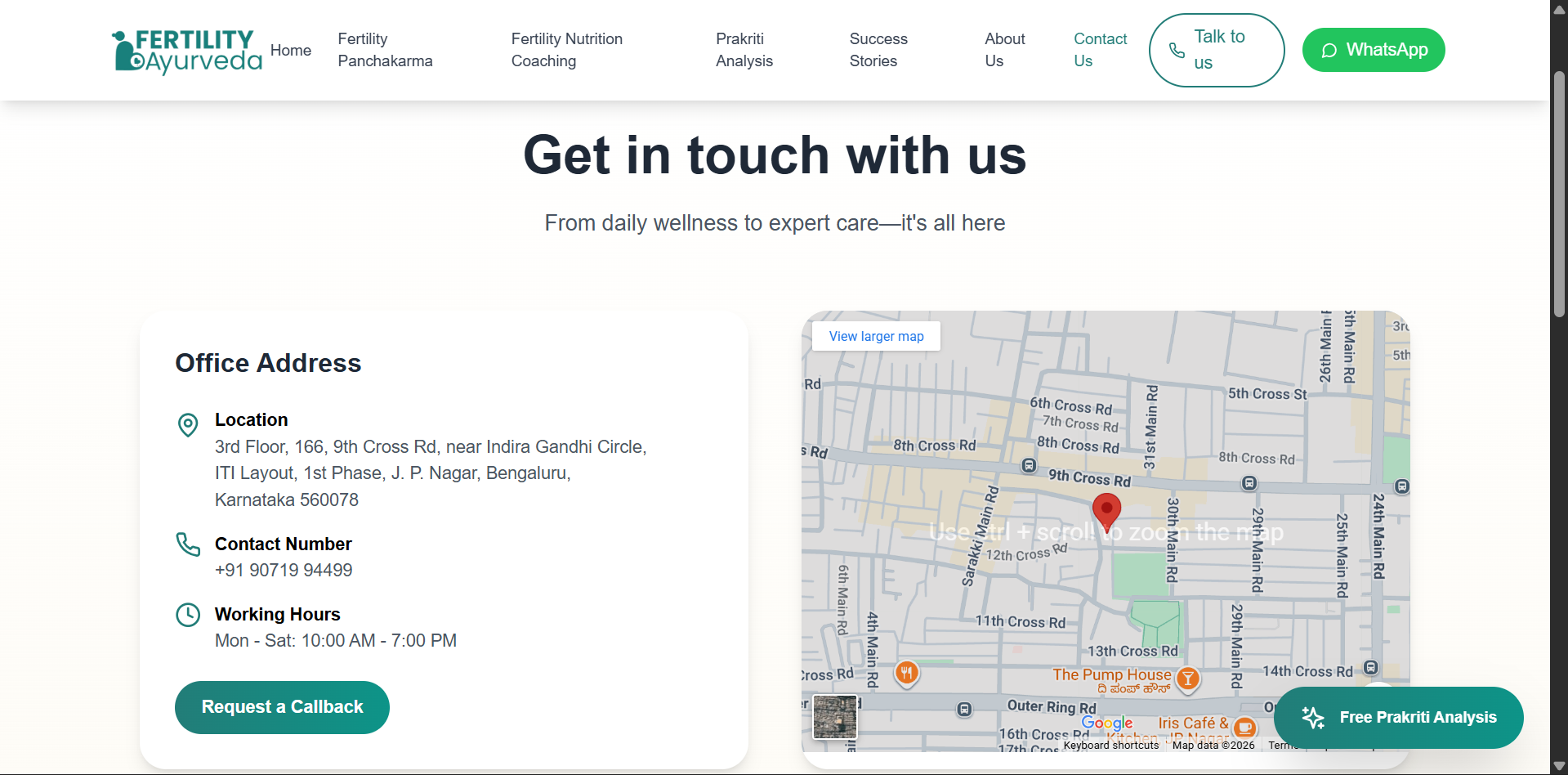This screenshot has width=1568, height=775.
Task: Switch map to satellite view thumbnail
Action: point(835,717)
